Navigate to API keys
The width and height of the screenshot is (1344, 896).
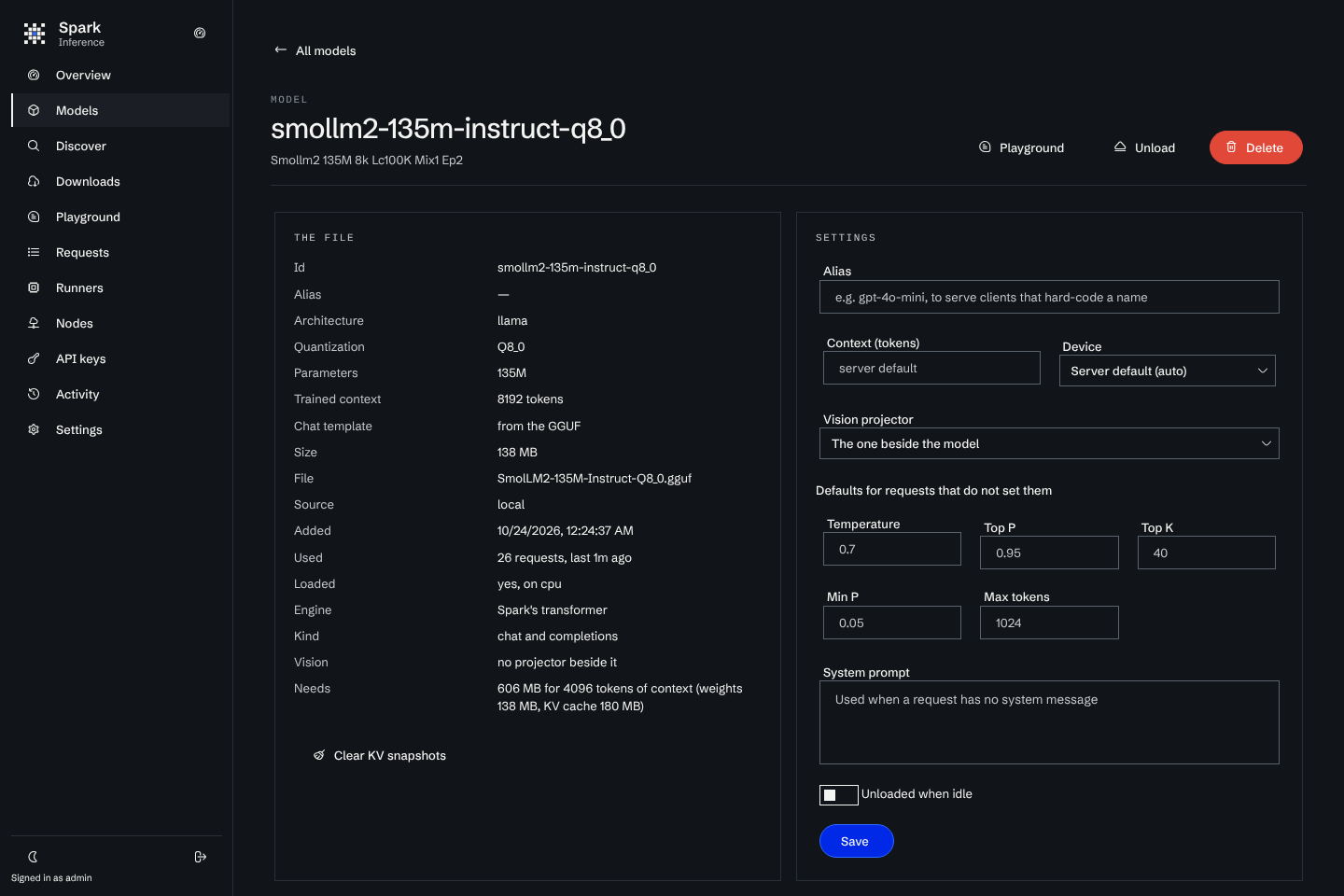click(120, 358)
